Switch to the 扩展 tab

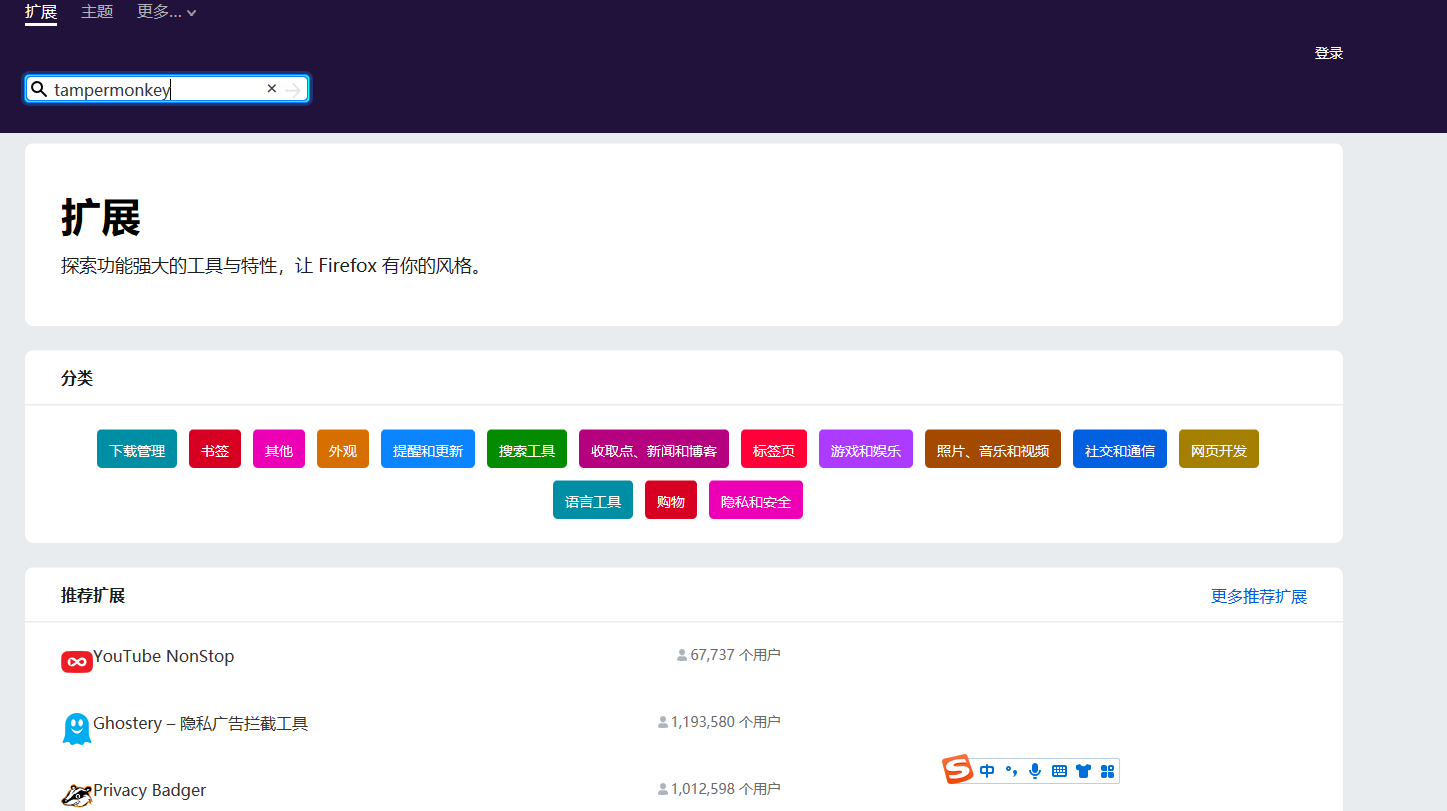point(41,13)
